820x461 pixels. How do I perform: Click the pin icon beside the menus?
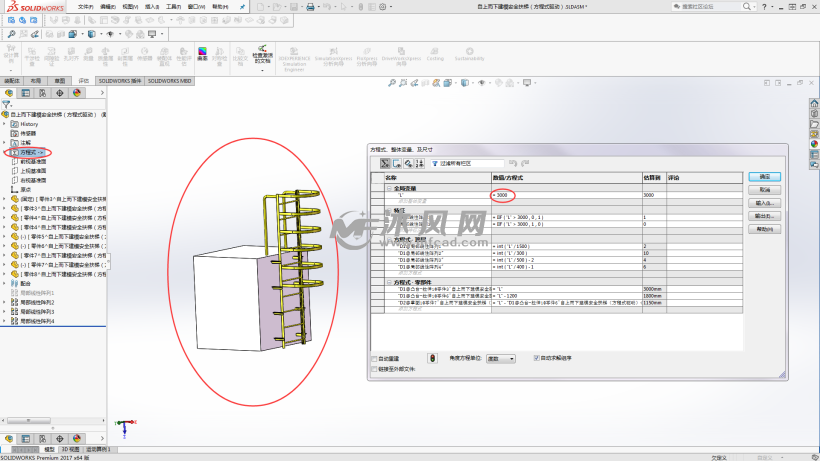pyautogui.click(x=242, y=7)
